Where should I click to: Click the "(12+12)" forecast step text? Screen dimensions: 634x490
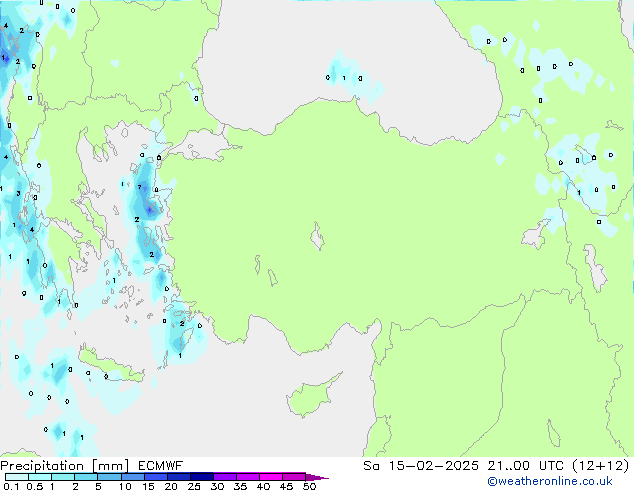(x=601, y=466)
